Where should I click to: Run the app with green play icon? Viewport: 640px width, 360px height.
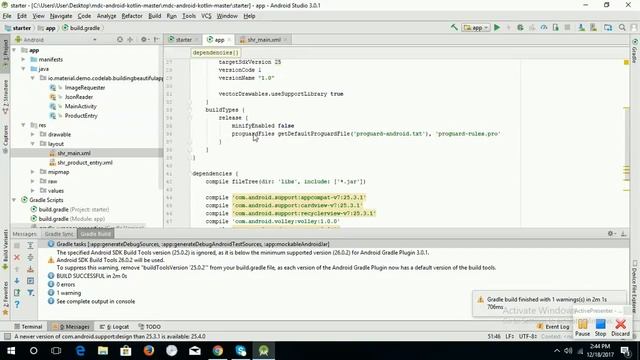(x=497, y=27)
